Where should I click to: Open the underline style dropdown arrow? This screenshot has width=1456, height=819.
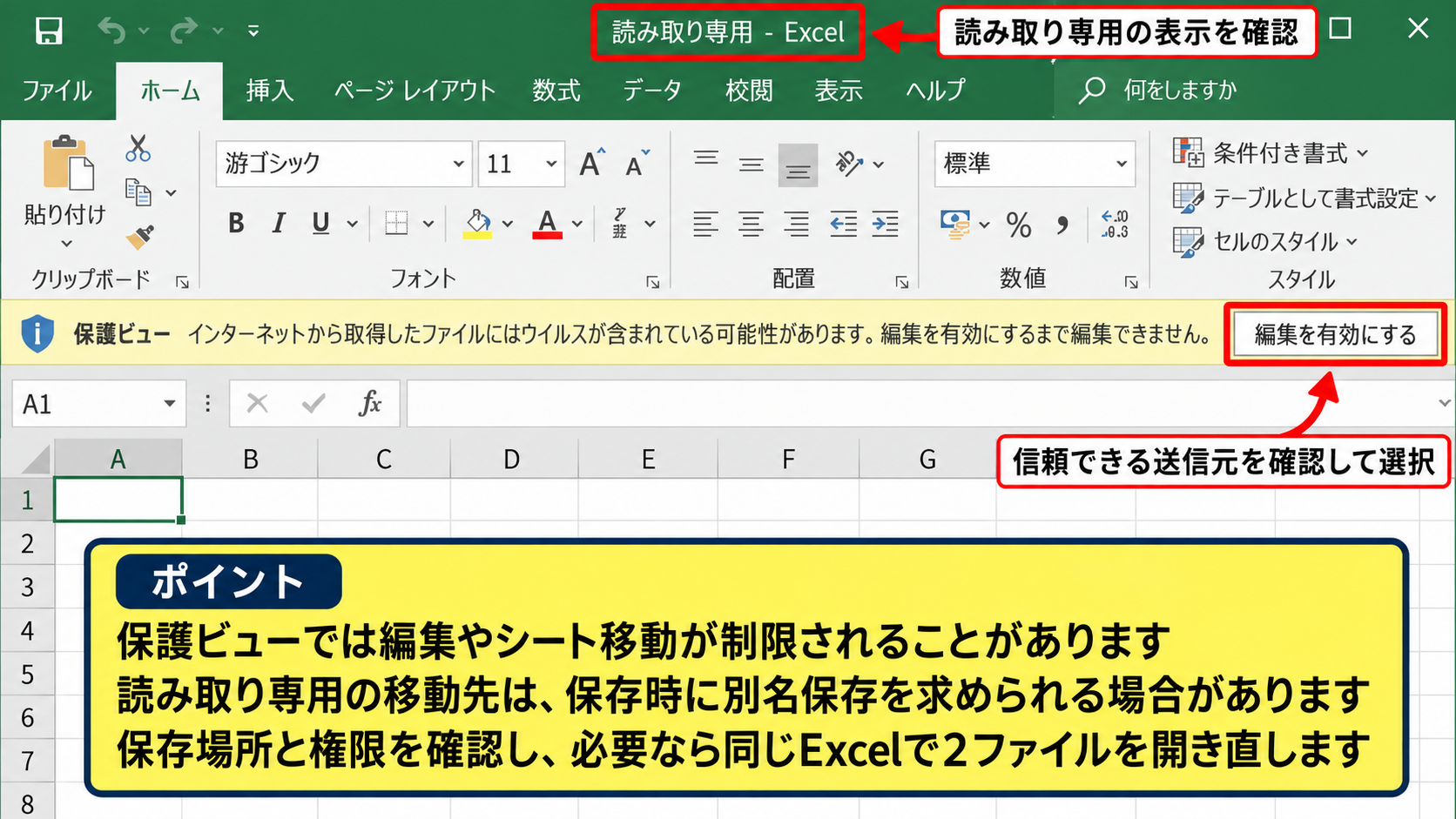[x=352, y=225]
